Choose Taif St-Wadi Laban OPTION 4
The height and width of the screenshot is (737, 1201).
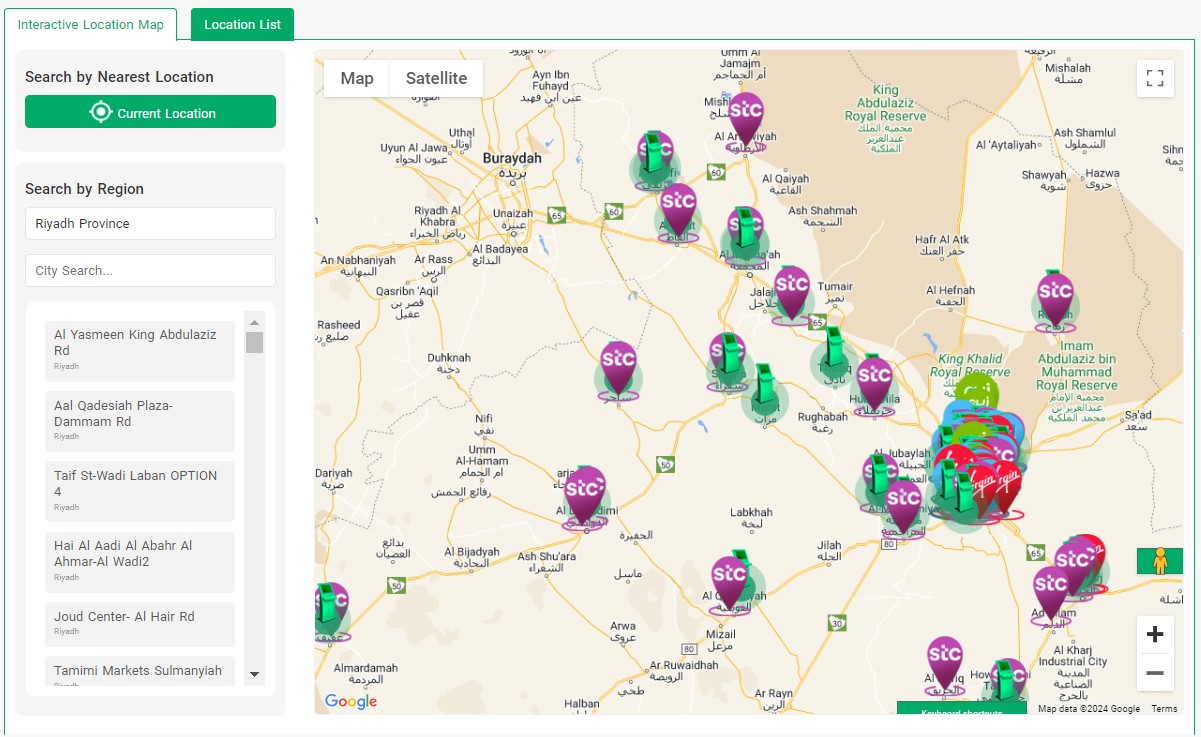tap(140, 491)
